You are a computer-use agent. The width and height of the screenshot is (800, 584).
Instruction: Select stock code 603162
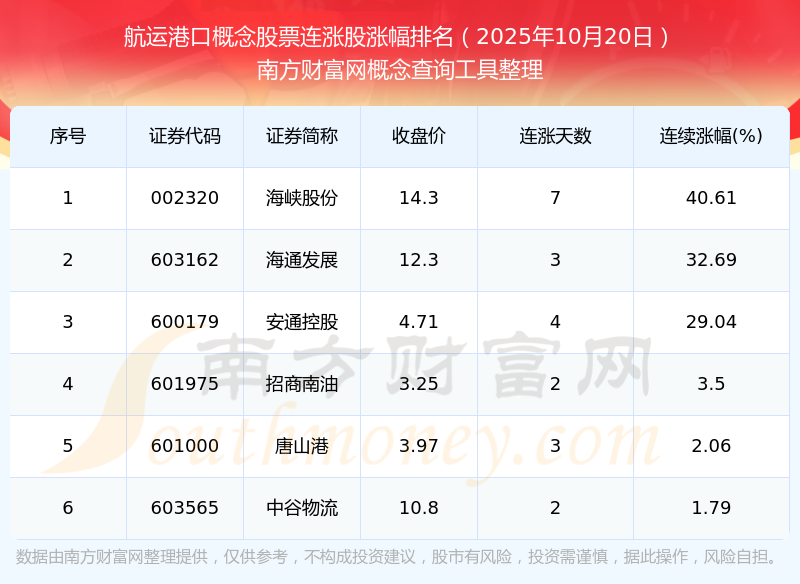point(185,260)
